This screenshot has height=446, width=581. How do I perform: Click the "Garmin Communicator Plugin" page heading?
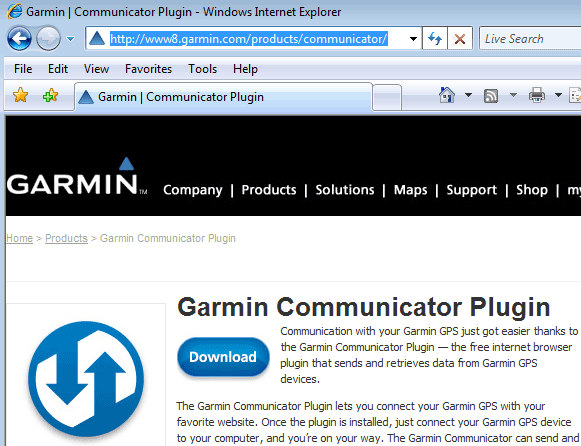tap(363, 307)
